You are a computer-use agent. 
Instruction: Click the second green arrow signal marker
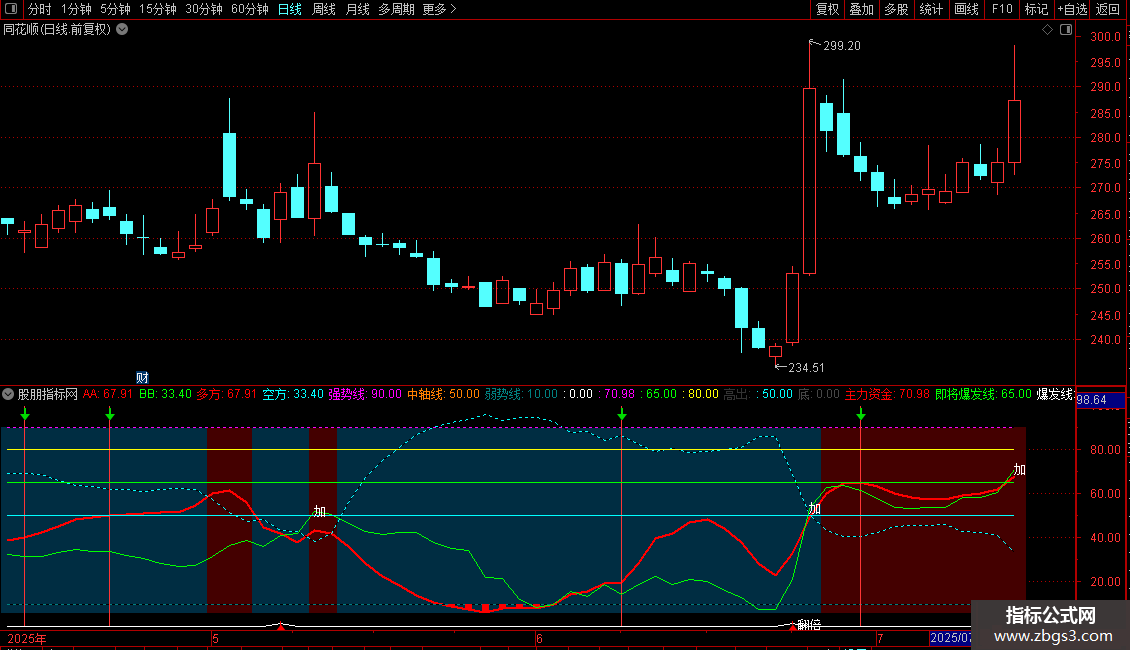(110, 414)
